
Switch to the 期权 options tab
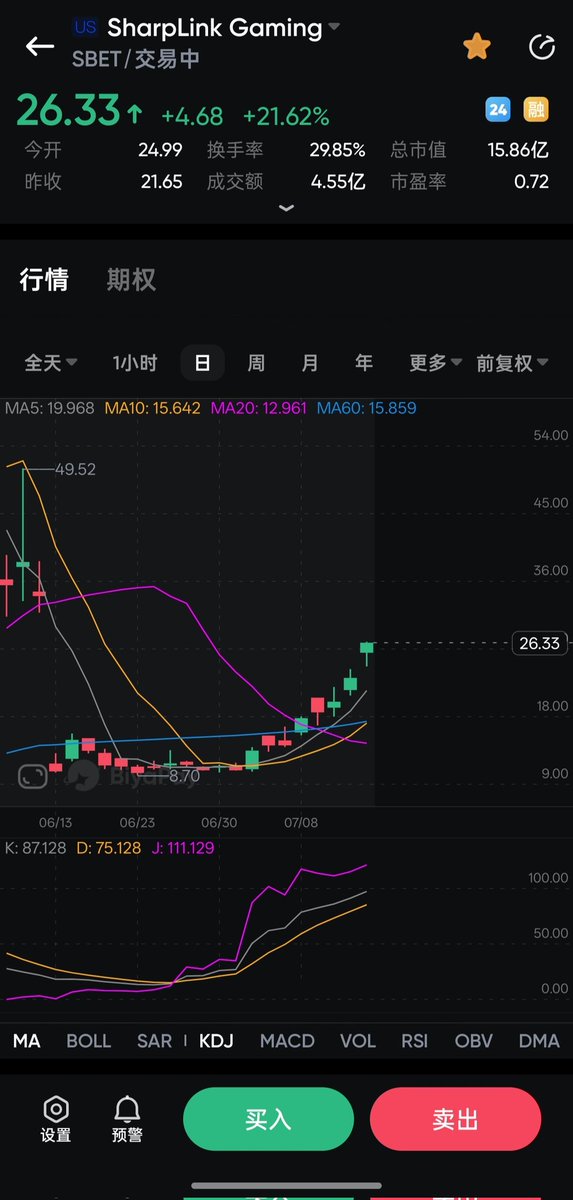[131, 280]
